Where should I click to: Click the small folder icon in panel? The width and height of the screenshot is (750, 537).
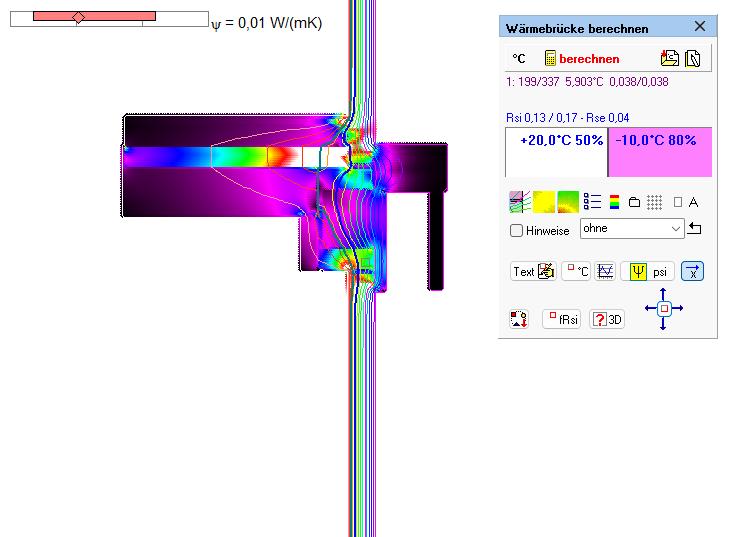(x=634, y=202)
